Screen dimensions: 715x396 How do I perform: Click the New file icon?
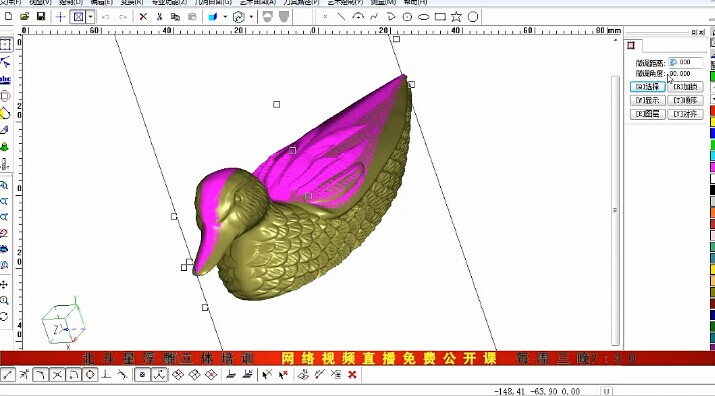[8, 17]
